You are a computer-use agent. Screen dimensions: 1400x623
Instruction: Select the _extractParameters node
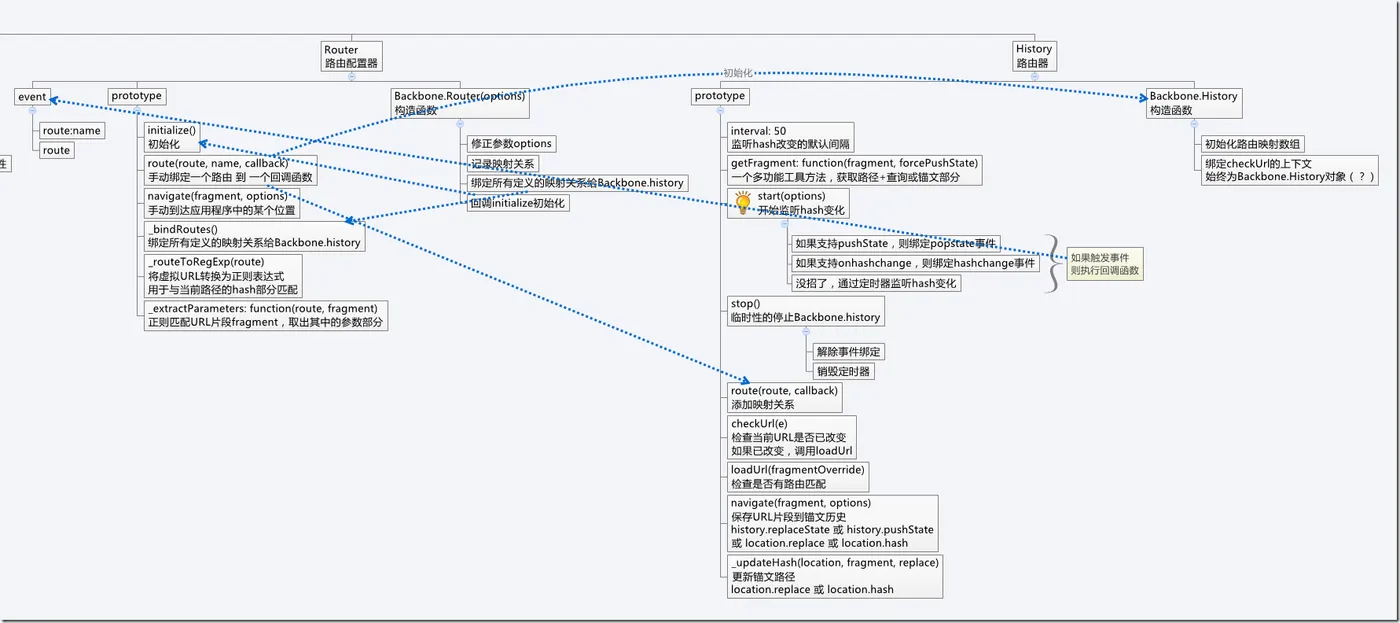click(266, 316)
